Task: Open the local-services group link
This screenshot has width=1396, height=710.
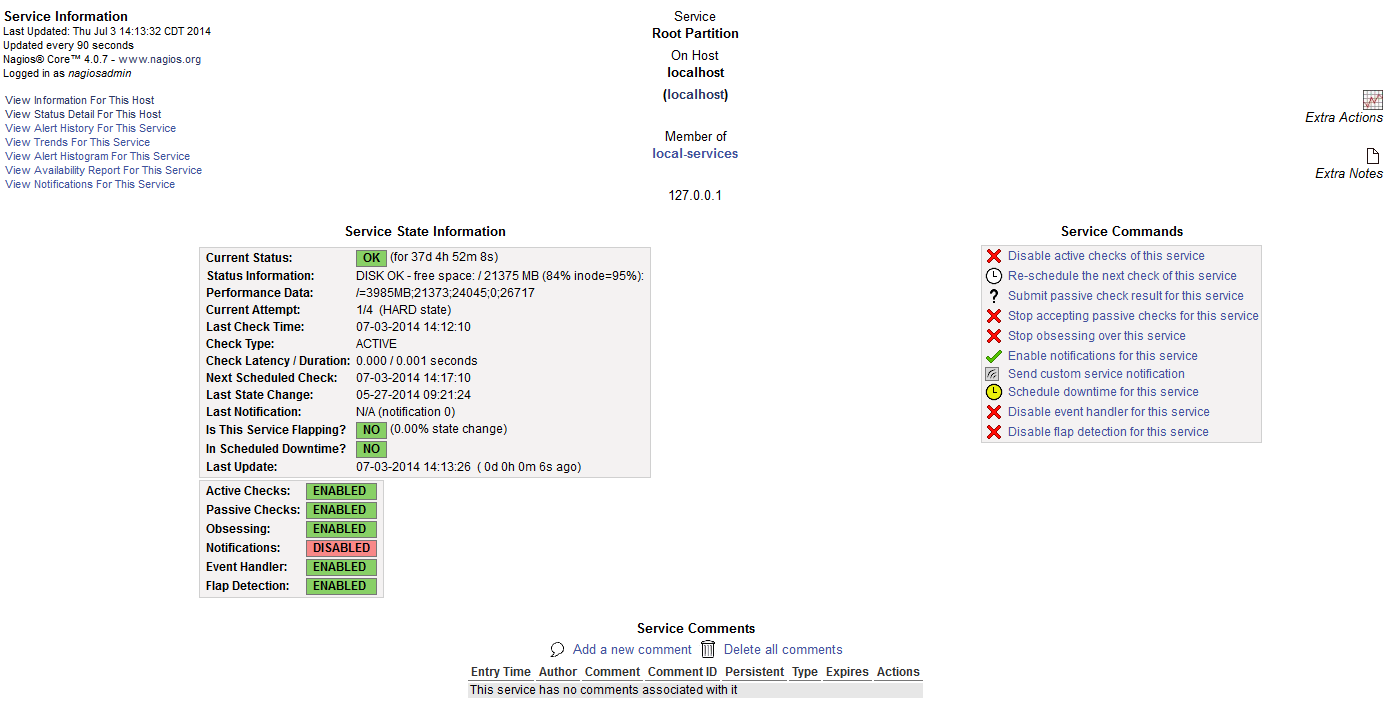Action: 695,154
